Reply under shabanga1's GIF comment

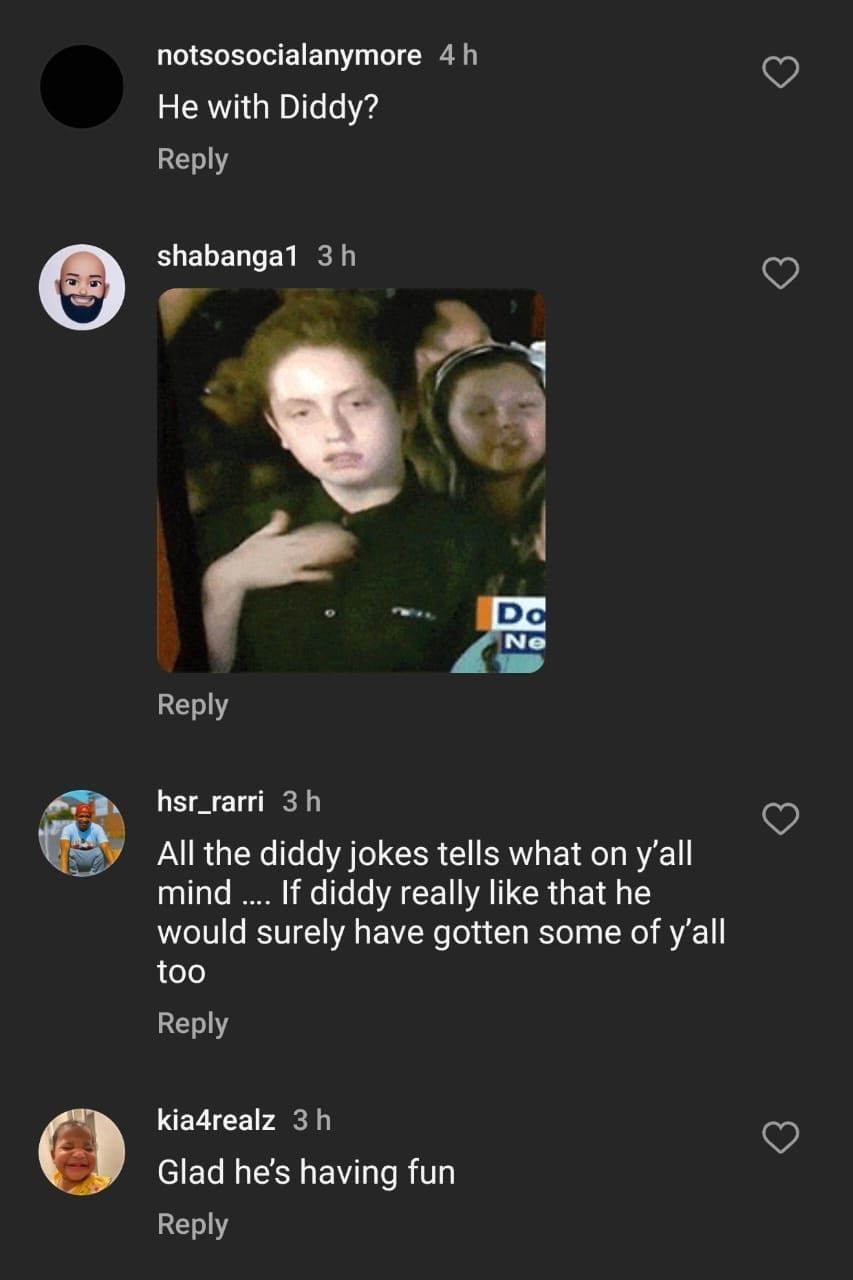pos(193,705)
